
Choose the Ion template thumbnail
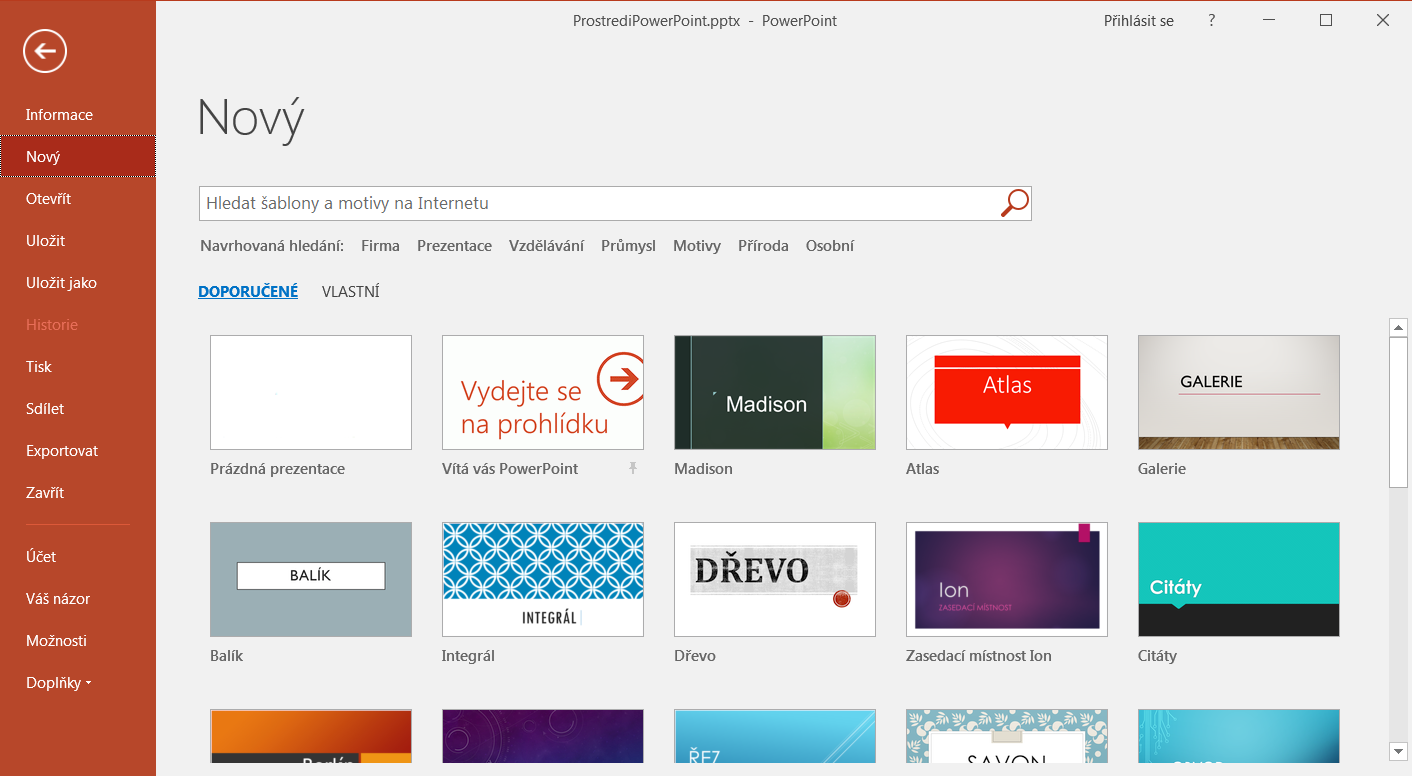[x=1007, y=579]
